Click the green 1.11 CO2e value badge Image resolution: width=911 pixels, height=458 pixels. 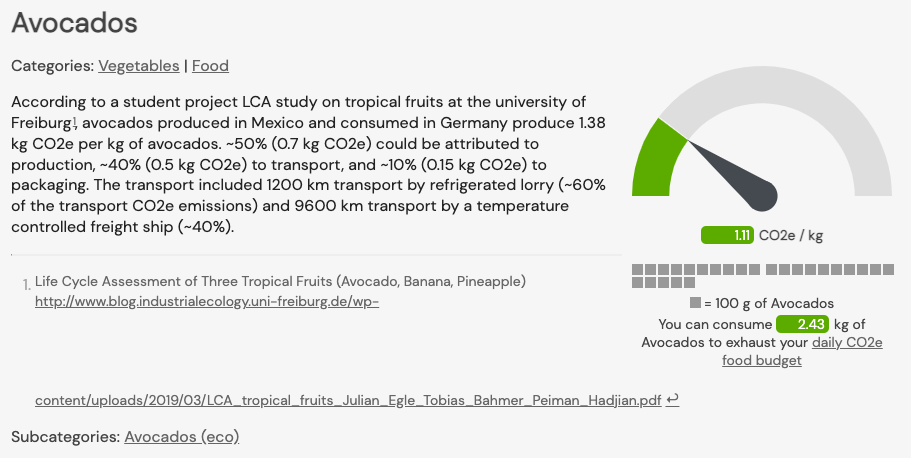pyautogui.click(x=727, y=235)
